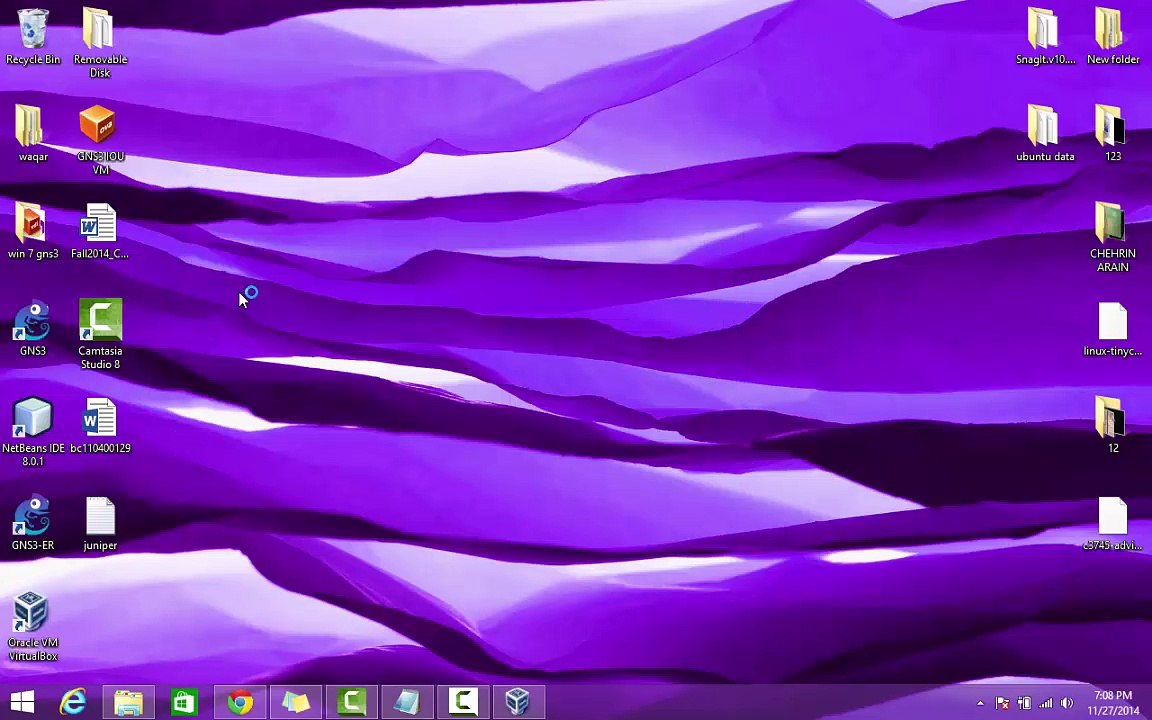Show hidden system tray icons
This screenshot has height=720, width=1152.
(x=980, y=703)
